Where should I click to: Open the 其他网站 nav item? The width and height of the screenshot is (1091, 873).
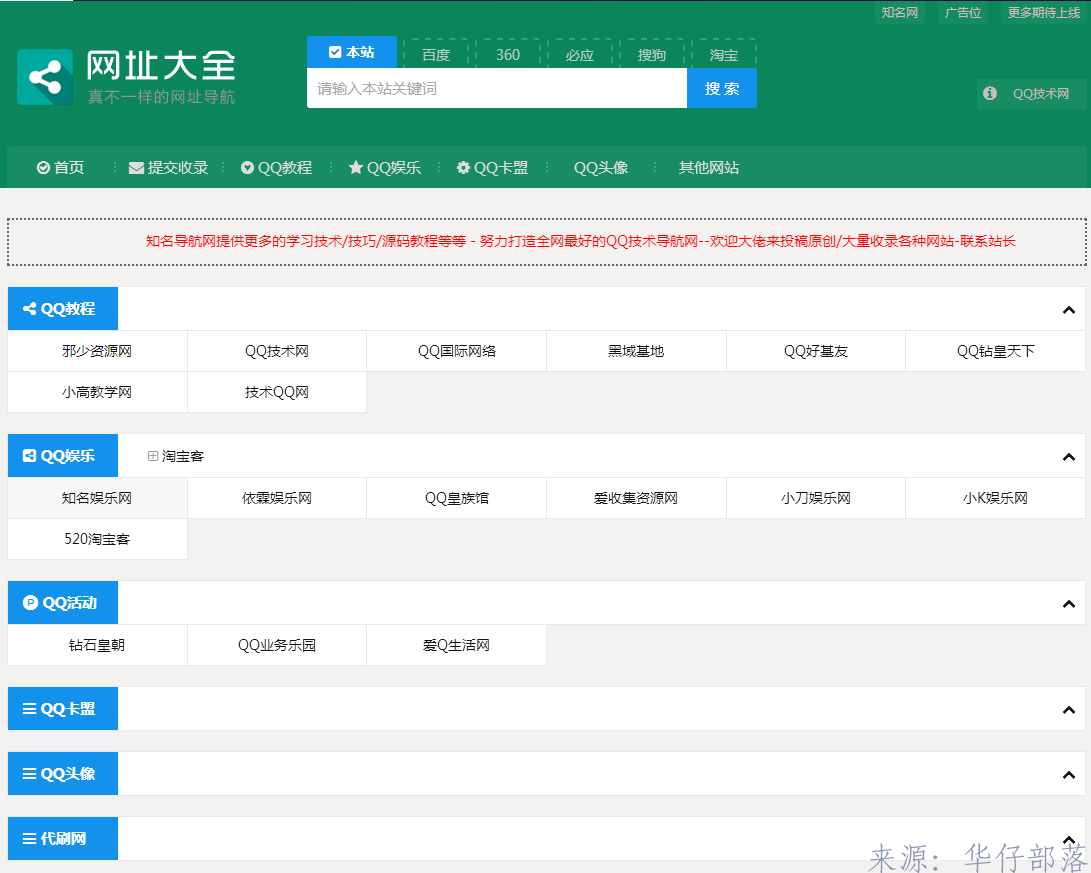coord(709,168)
